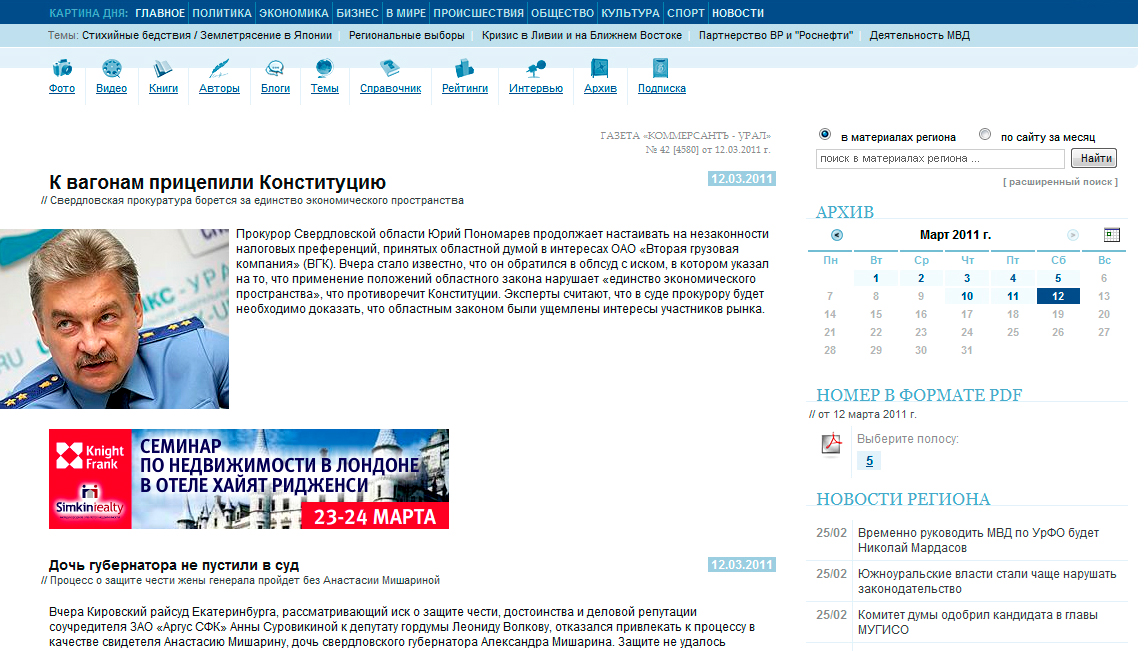Select March 5 in archive calendar
This screenshot has height=651, width=1144.
[1058, 278]
